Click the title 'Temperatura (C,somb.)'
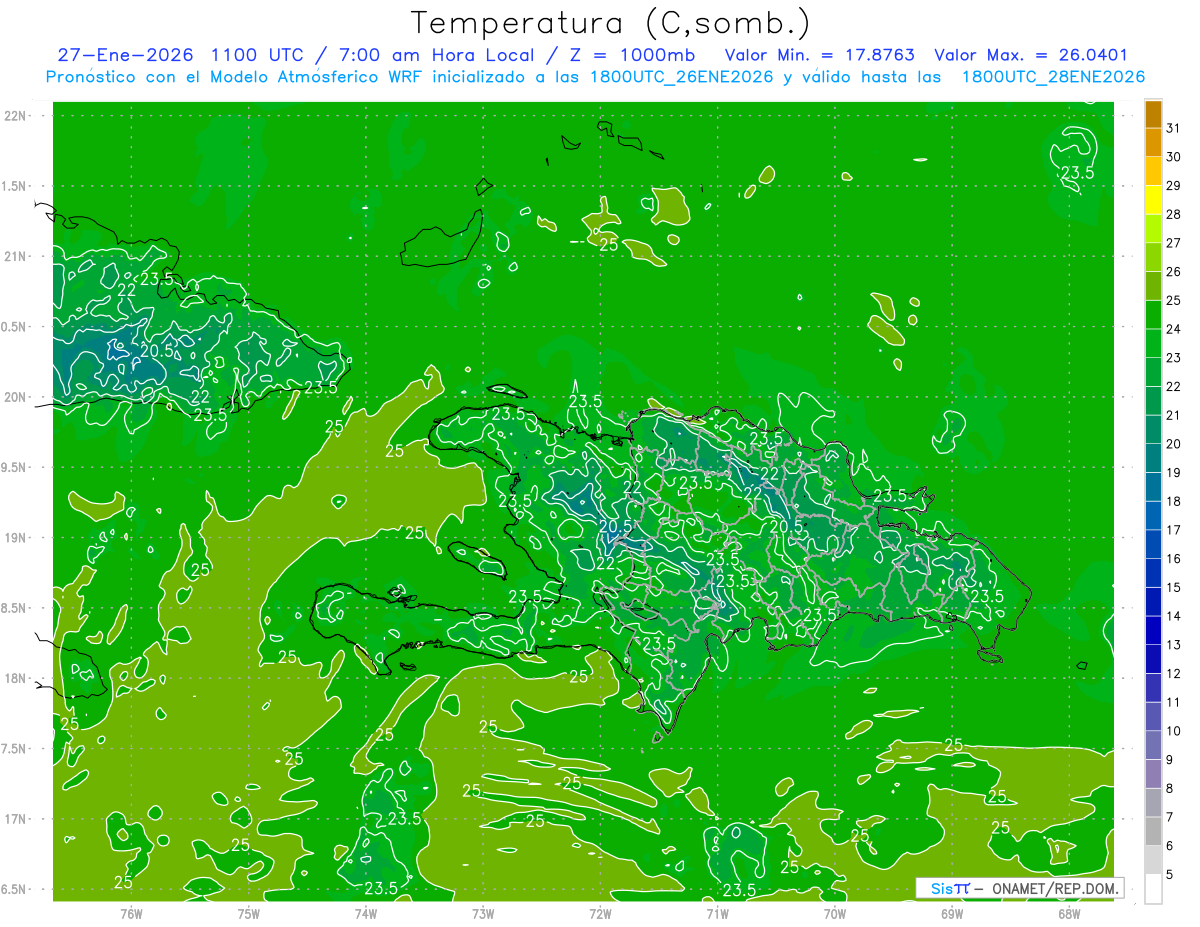 point(611,24)
